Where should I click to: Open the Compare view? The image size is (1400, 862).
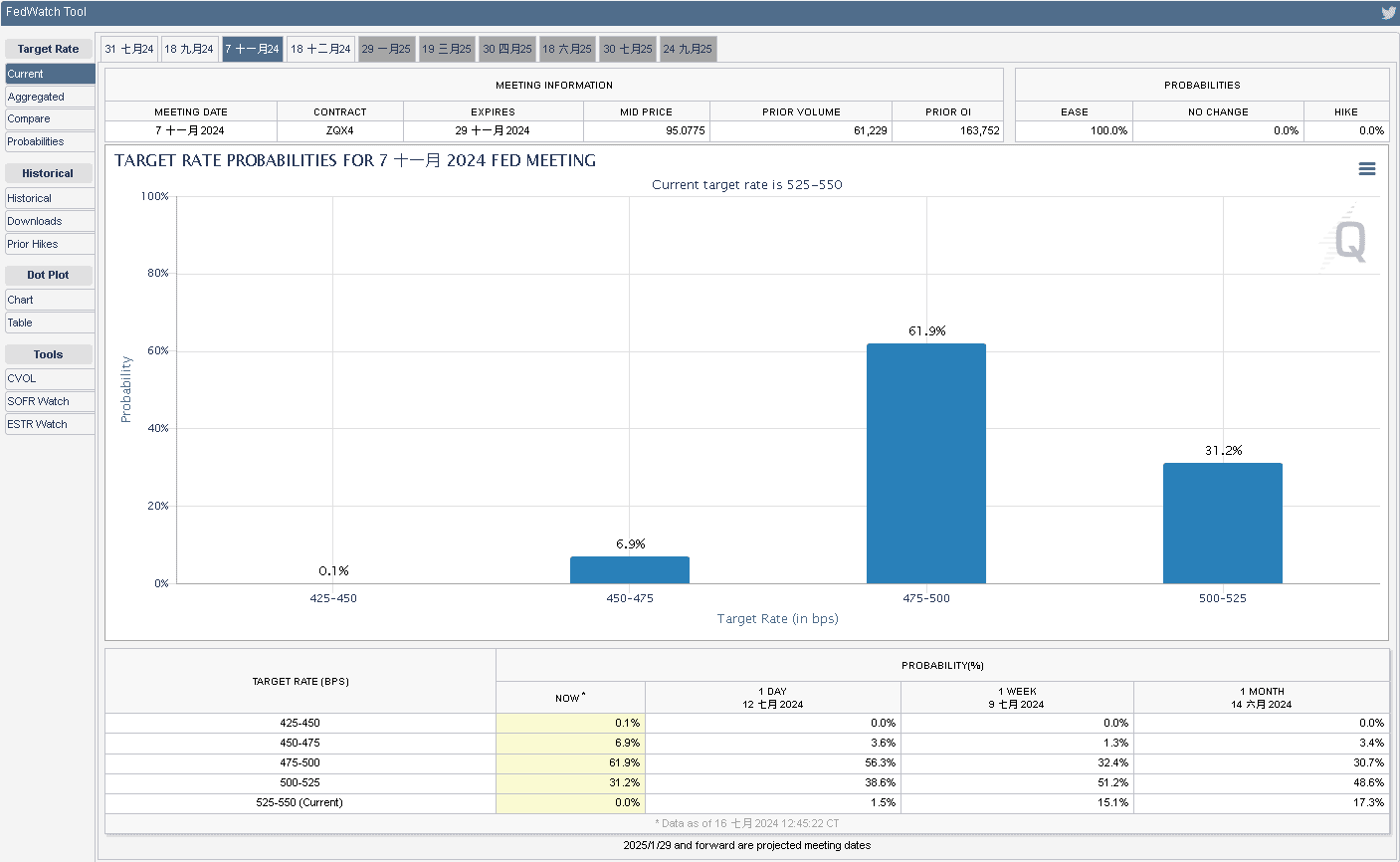(x=50, y=118)
